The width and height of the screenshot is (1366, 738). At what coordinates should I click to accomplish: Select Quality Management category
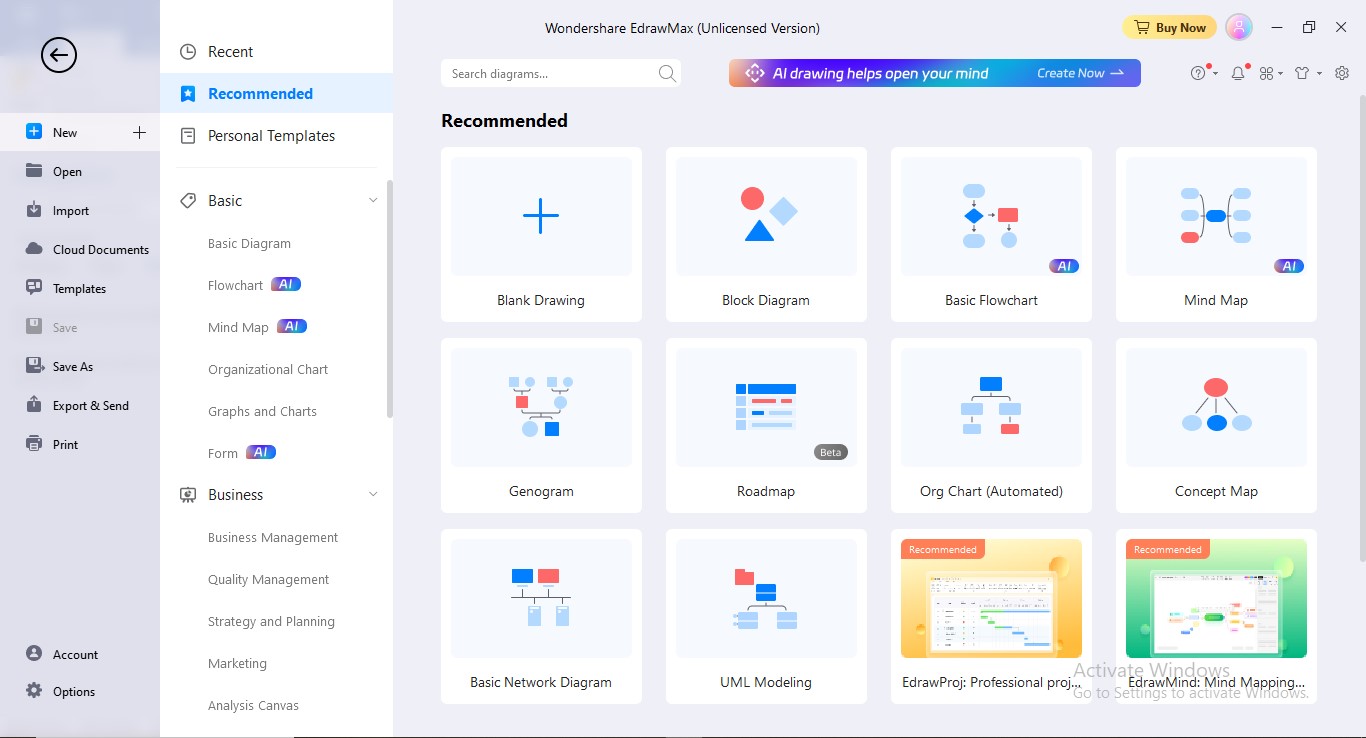(x=268, y=579)
